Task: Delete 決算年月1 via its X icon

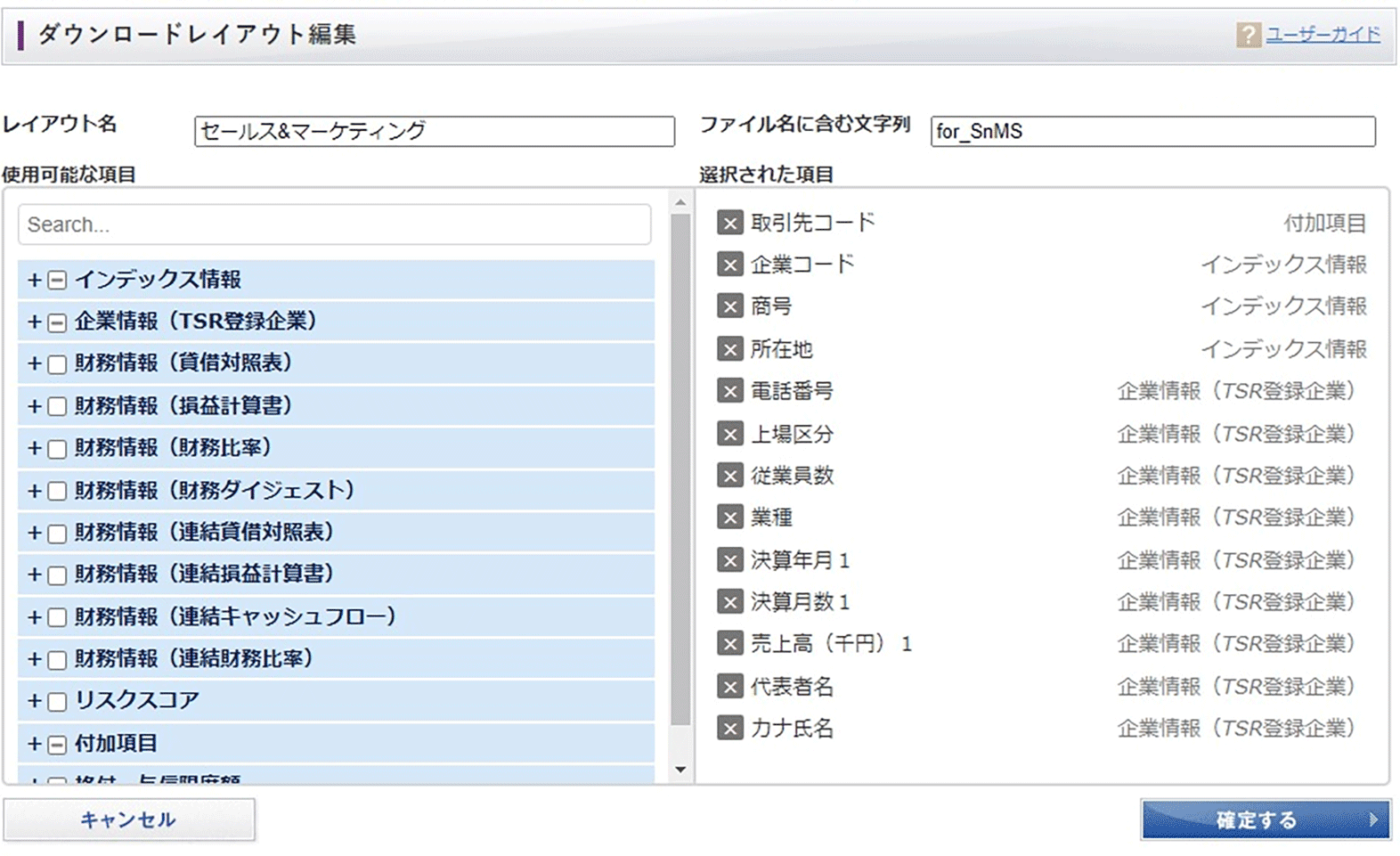Action: click(x=729, y=560)
